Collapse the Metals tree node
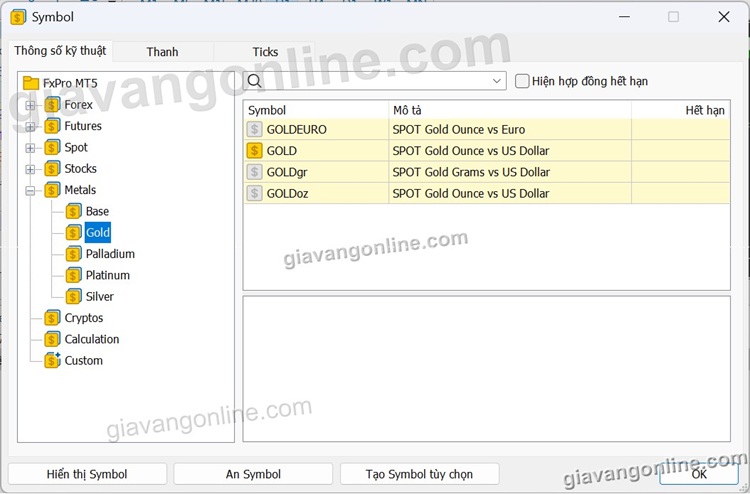Image resolution: width=750 pixels, height=494 pixels. [x=30, y=190]
